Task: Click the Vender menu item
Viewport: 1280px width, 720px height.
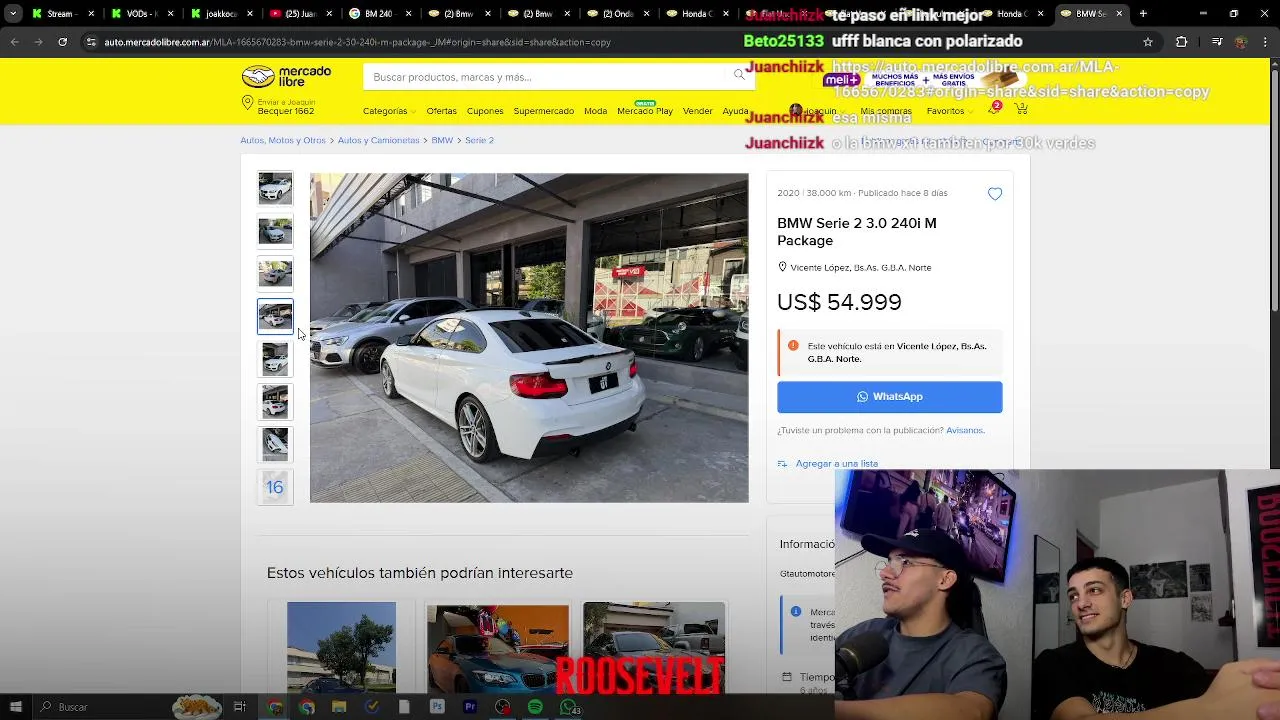Action: pyautogui.click(x=697, y=111)
